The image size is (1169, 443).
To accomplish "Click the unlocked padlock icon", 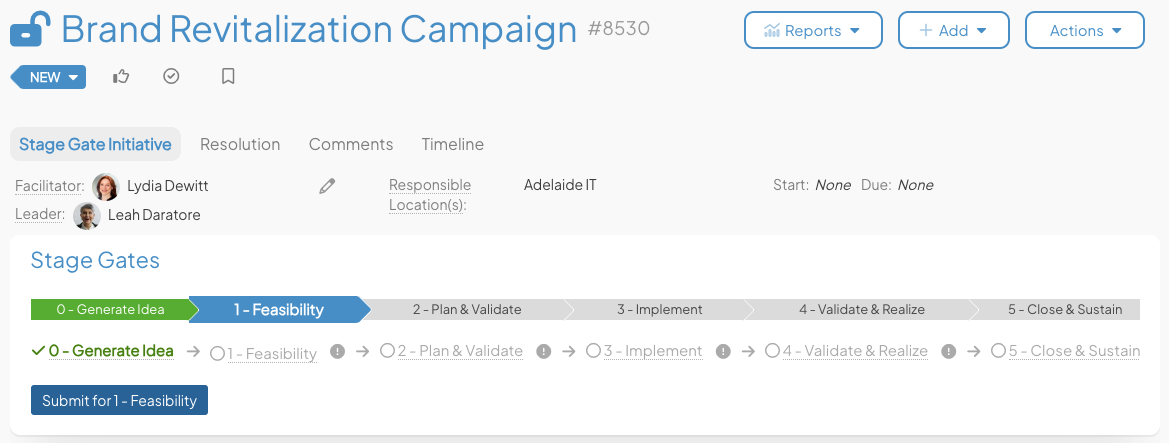I will coord(30,30).
